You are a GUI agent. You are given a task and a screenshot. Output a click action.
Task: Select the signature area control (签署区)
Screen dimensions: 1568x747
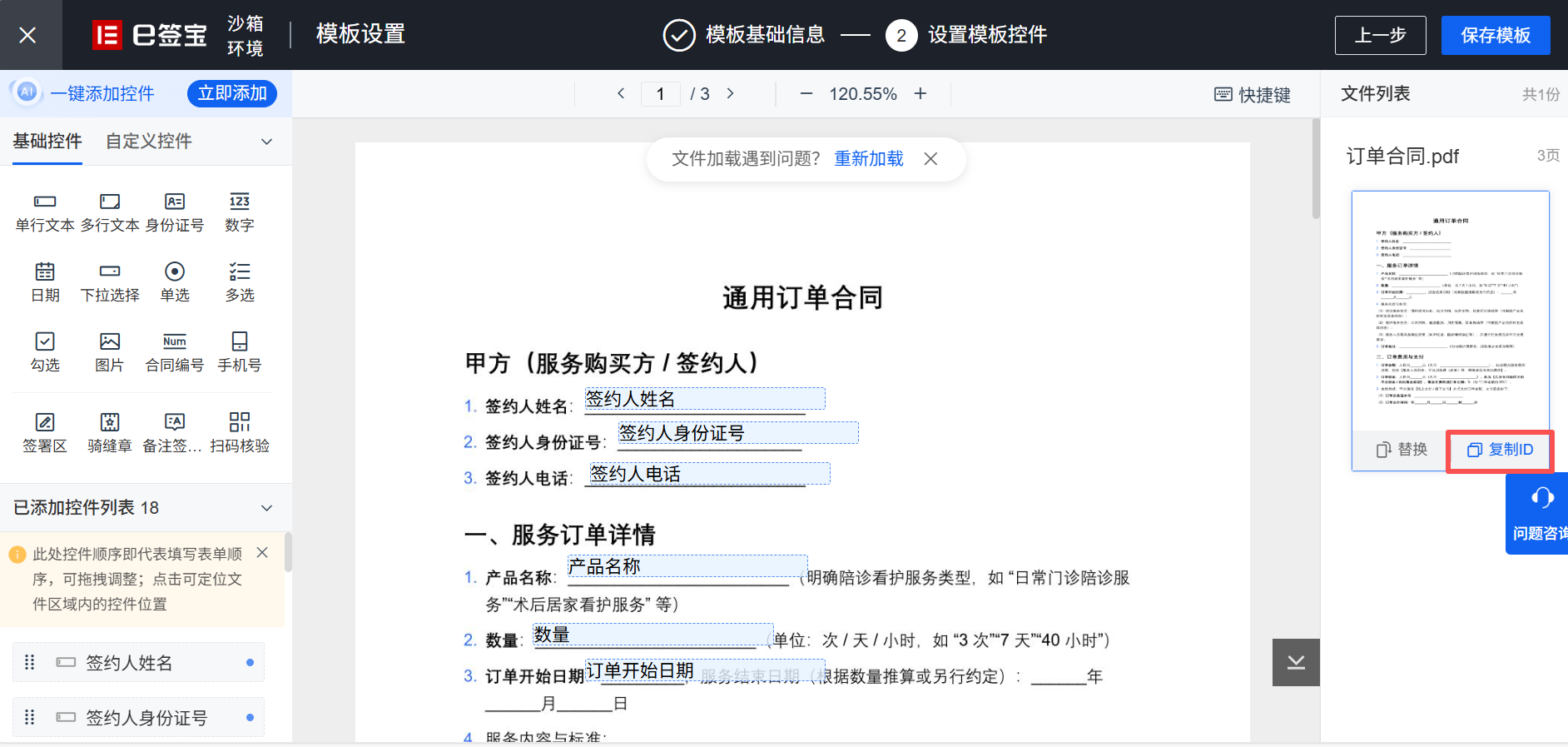[45, 432]
